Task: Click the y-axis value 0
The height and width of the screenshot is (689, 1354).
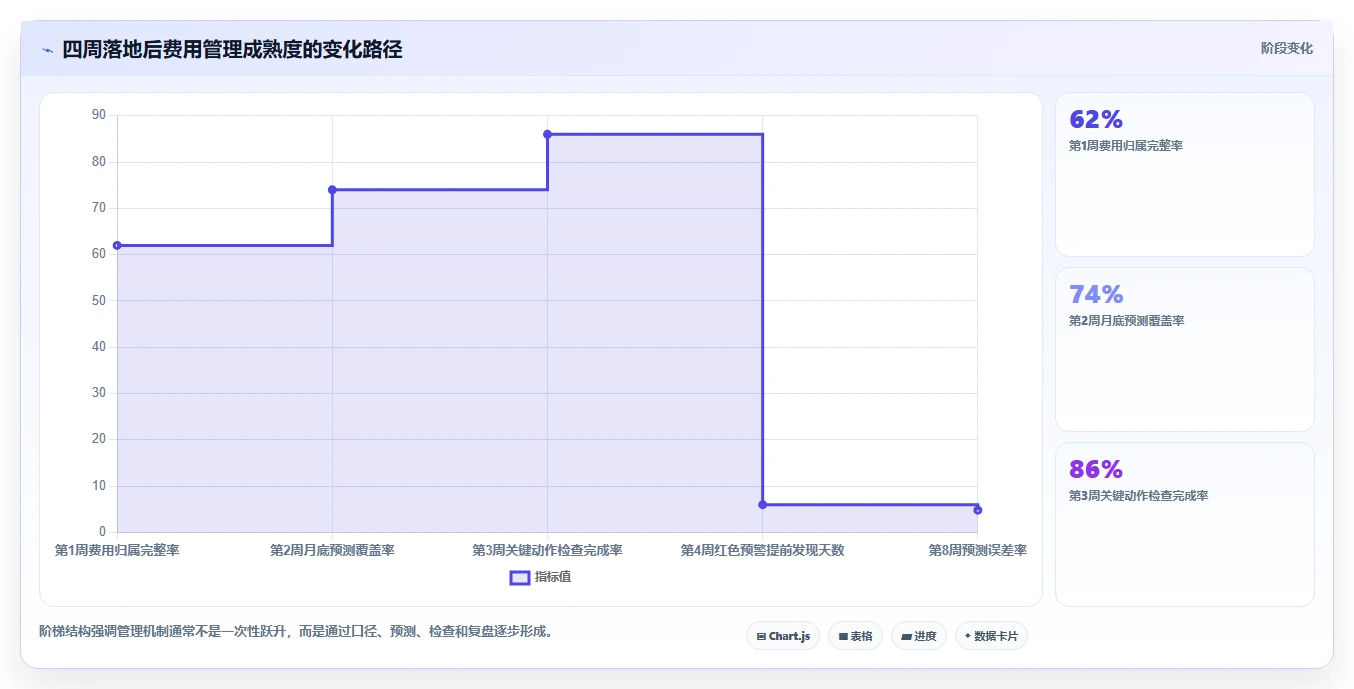Action: pyautogui.click(x=102, y=531)
